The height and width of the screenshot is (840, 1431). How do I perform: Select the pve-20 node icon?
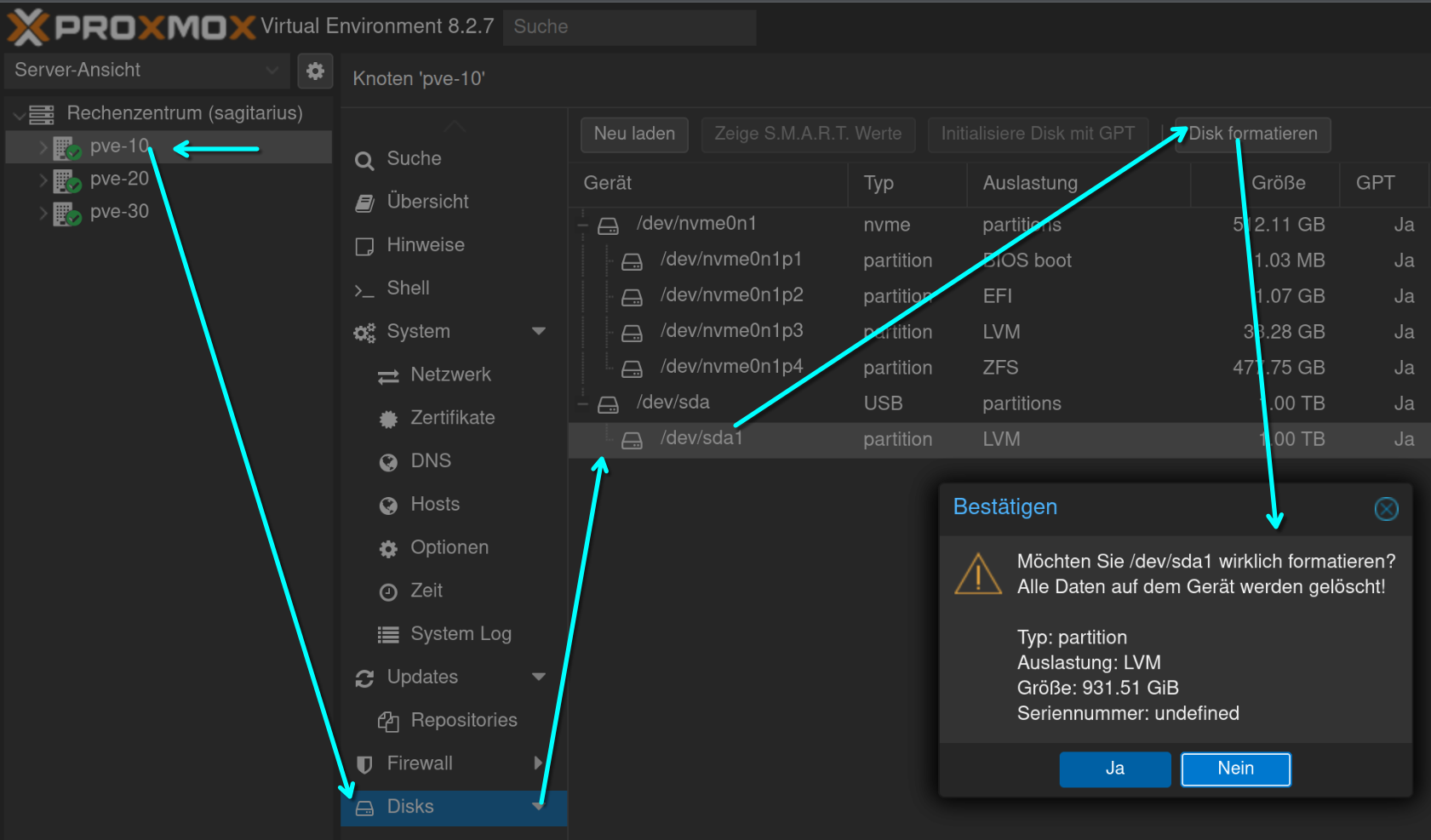click(x=67, y=180)
